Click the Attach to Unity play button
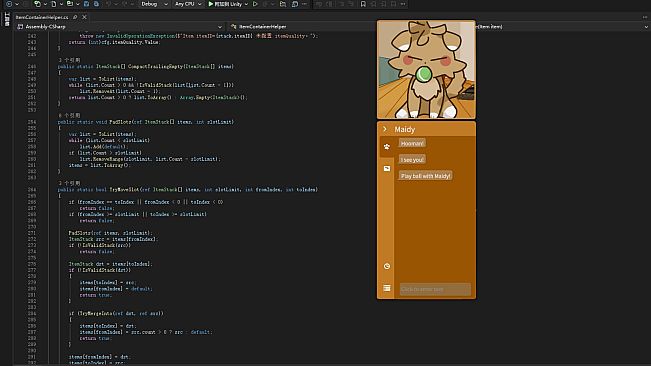The height and width of the screenshot is (366, 651). tap(225, 4)
